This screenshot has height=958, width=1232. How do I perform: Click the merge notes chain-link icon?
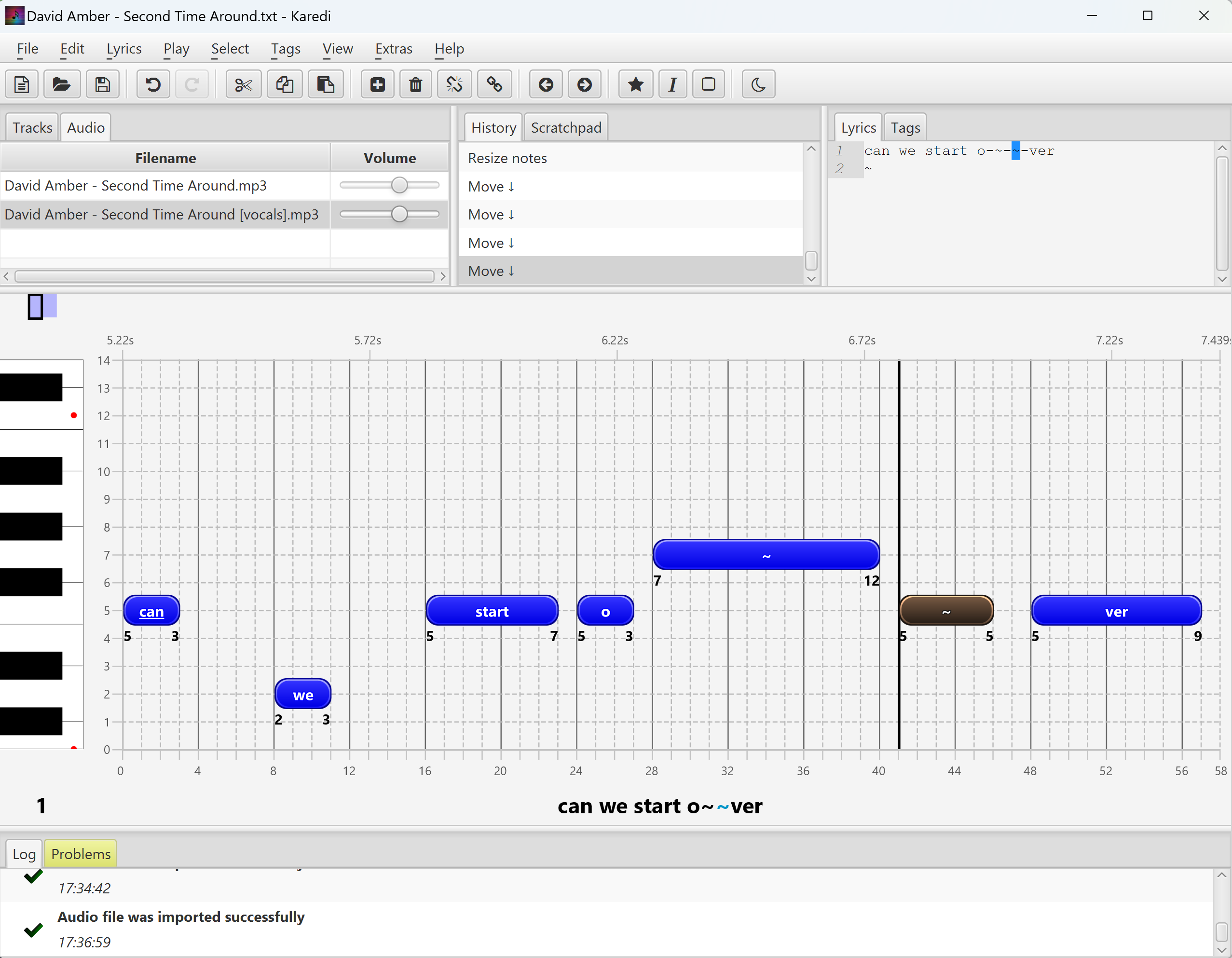click(495, 84)
